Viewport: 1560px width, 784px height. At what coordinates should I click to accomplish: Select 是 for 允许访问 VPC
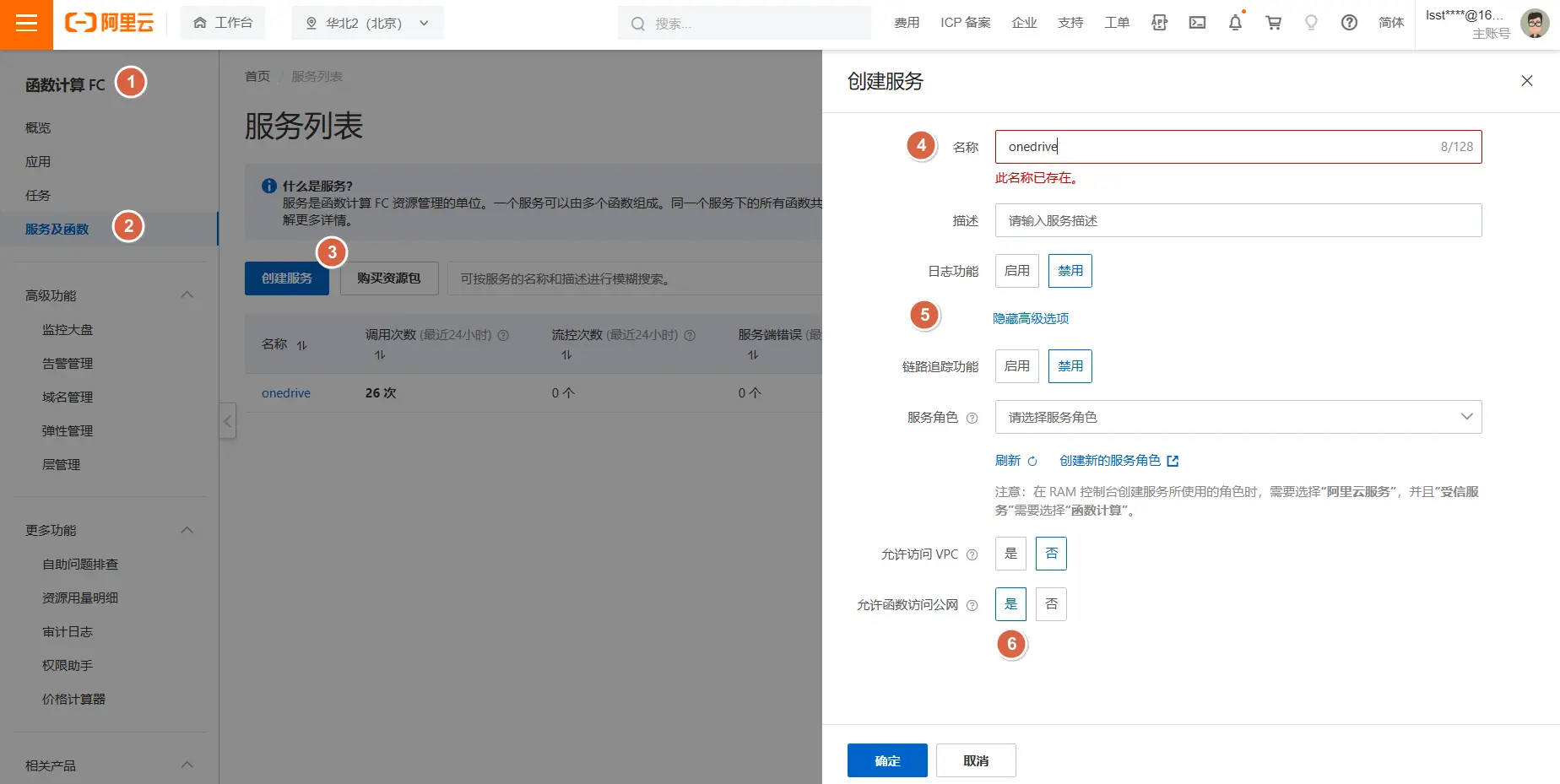point(1010,554)
